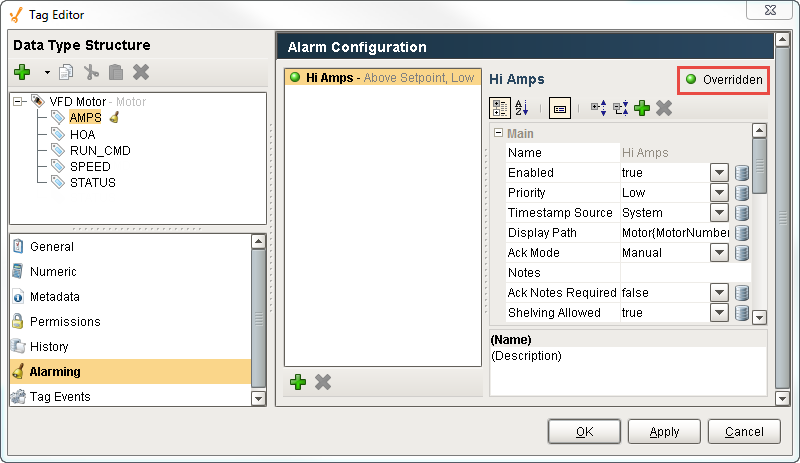Switch to the Permissions section
Screen dimensions: 800x463
pyautogui.click(x=64, y=322)
